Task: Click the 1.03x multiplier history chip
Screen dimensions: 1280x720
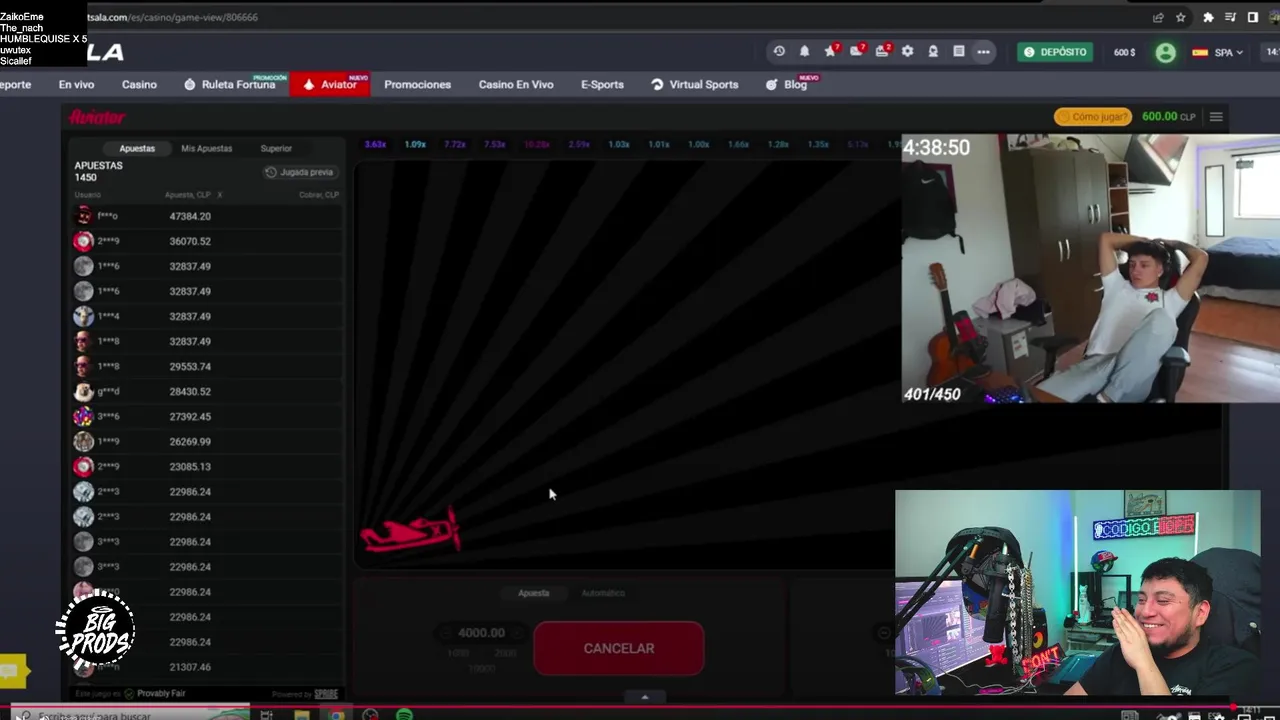Action: coord(619,144)
